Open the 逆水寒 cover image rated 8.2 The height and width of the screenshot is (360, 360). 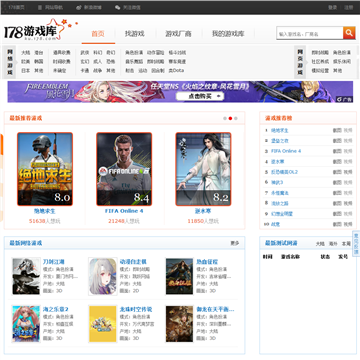pyautogui.click(x=203, y=169)
